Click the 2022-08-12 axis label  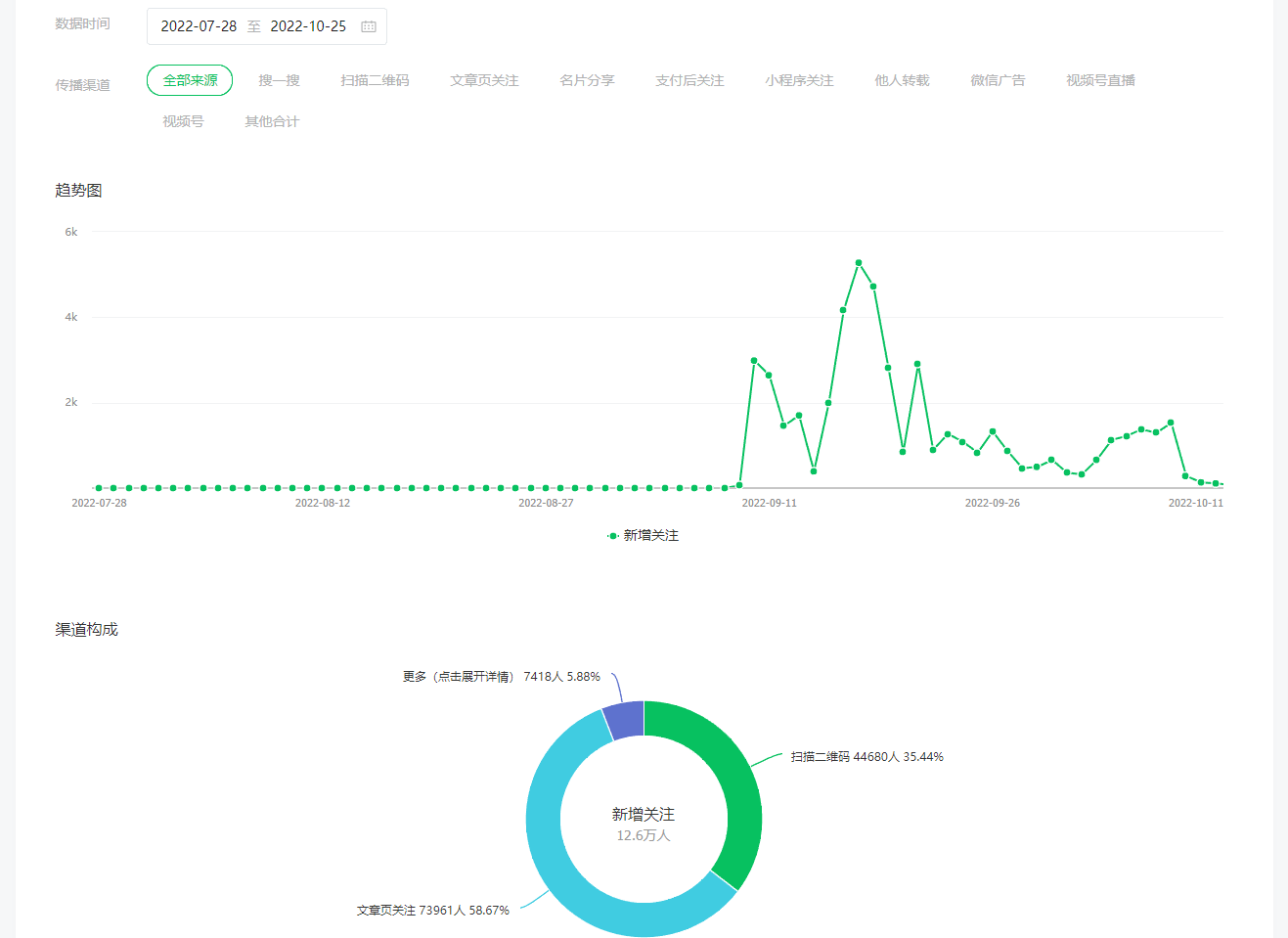pos(323,503)
